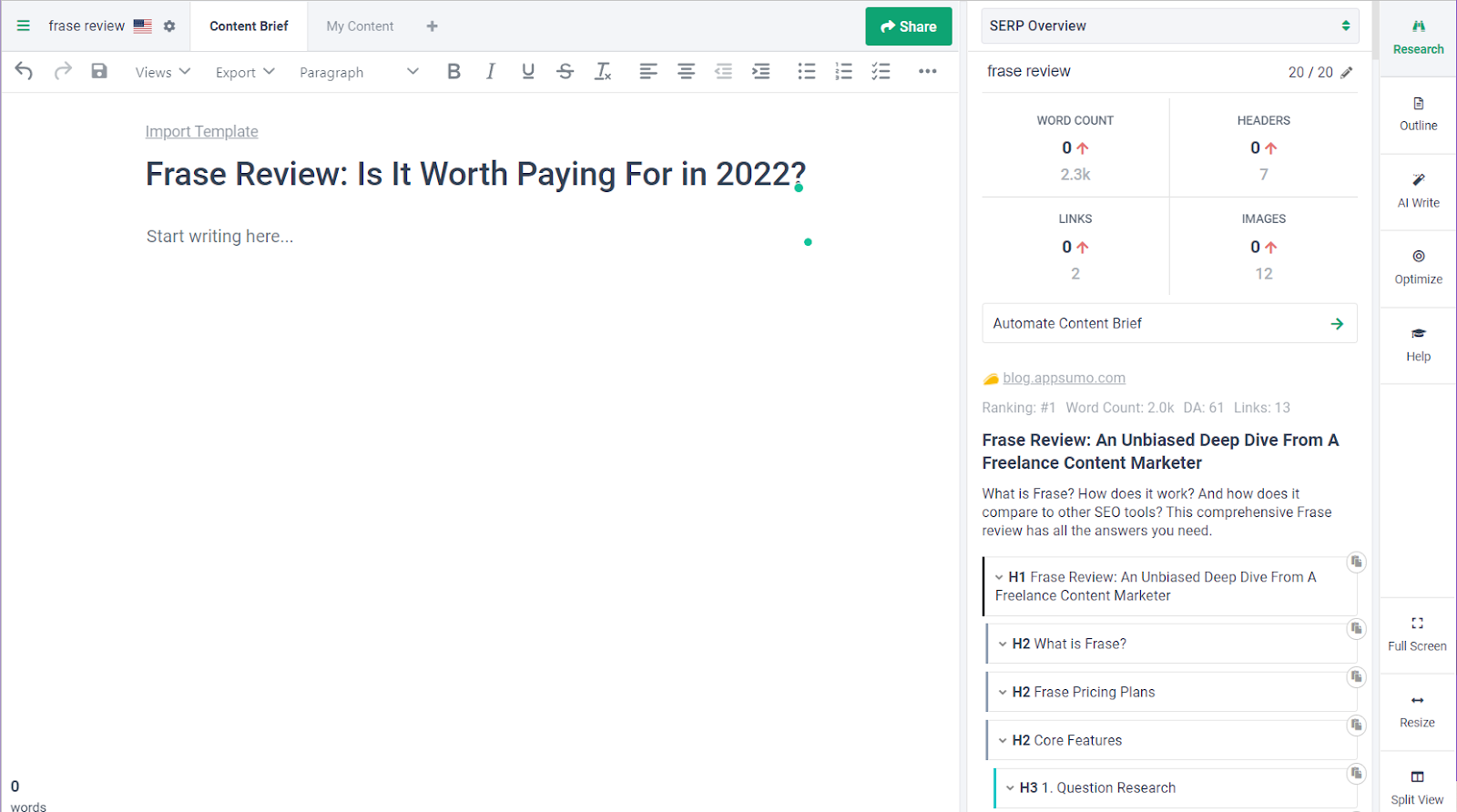Expand the 'Question Research' H3 item

pos(1010,787)
